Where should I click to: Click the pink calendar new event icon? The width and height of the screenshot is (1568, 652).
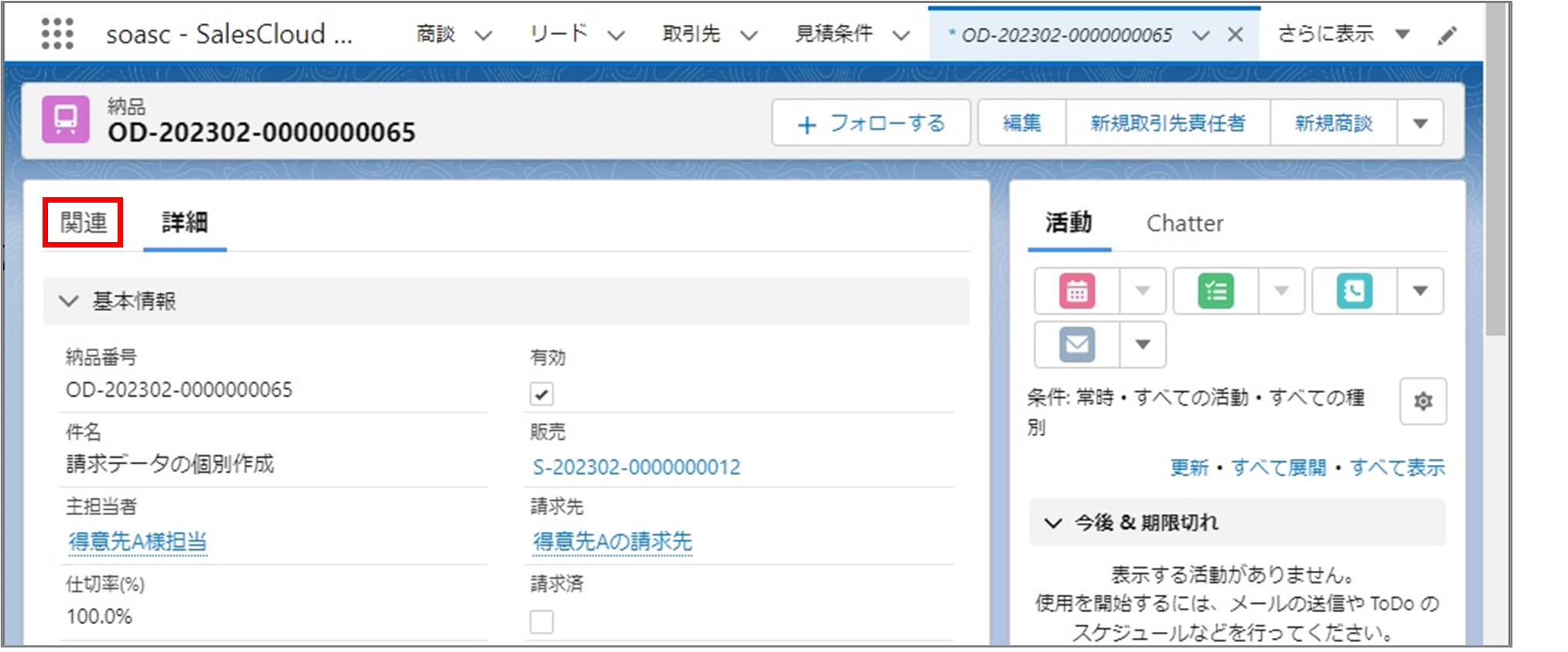tap(1077, 292)
